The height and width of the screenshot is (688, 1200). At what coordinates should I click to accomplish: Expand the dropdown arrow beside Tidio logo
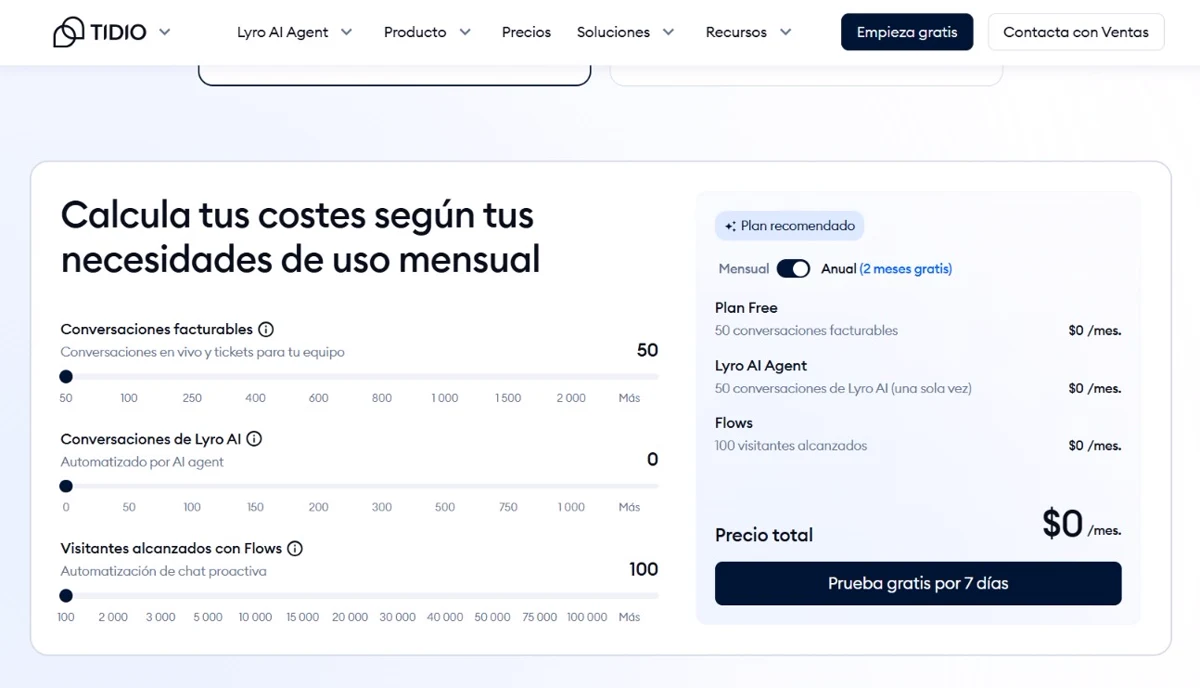(x=165, y=32)
